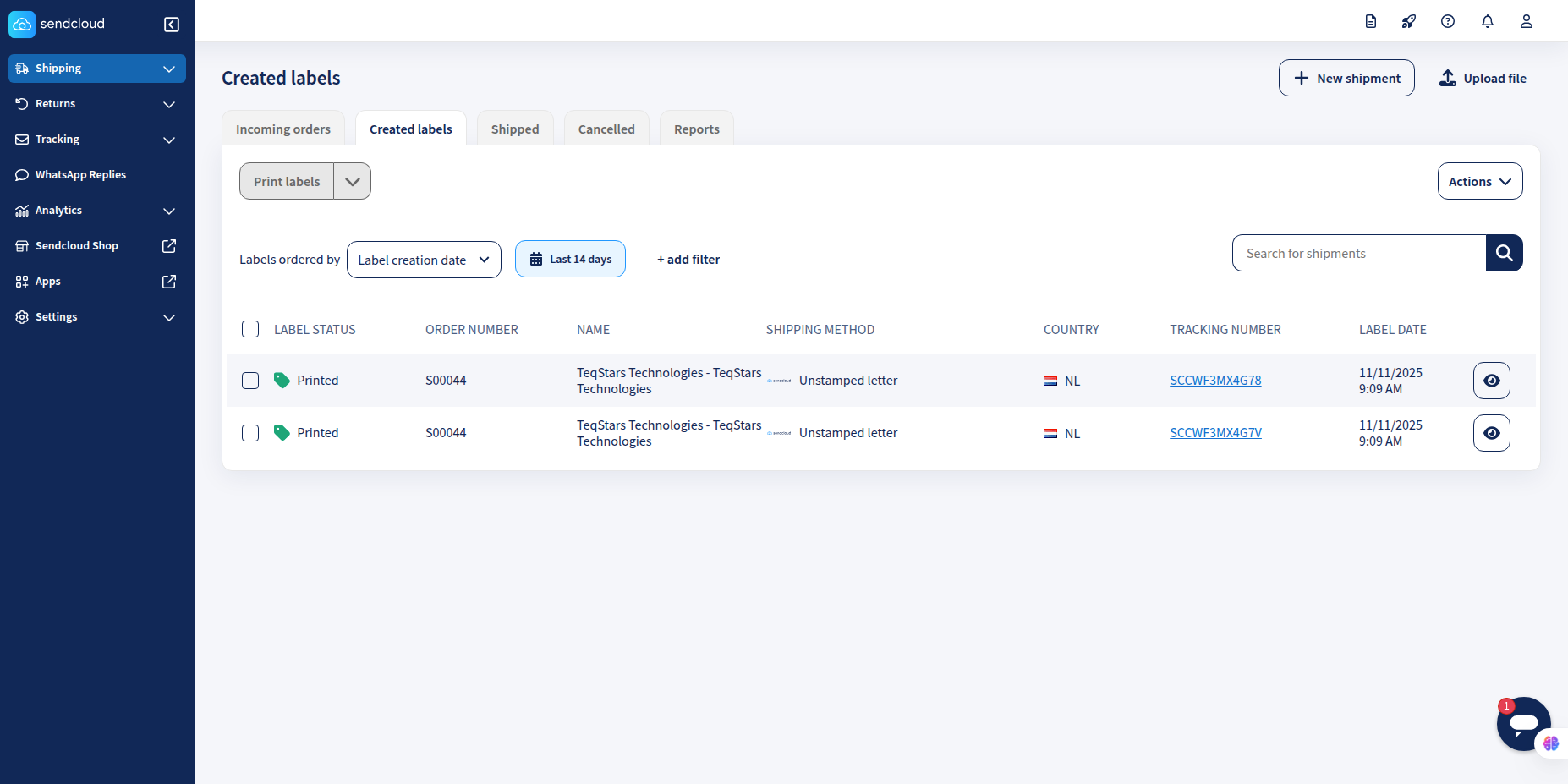
Task: View label details for SCCWF3MX4G78
Action: tap(1492, 381)
